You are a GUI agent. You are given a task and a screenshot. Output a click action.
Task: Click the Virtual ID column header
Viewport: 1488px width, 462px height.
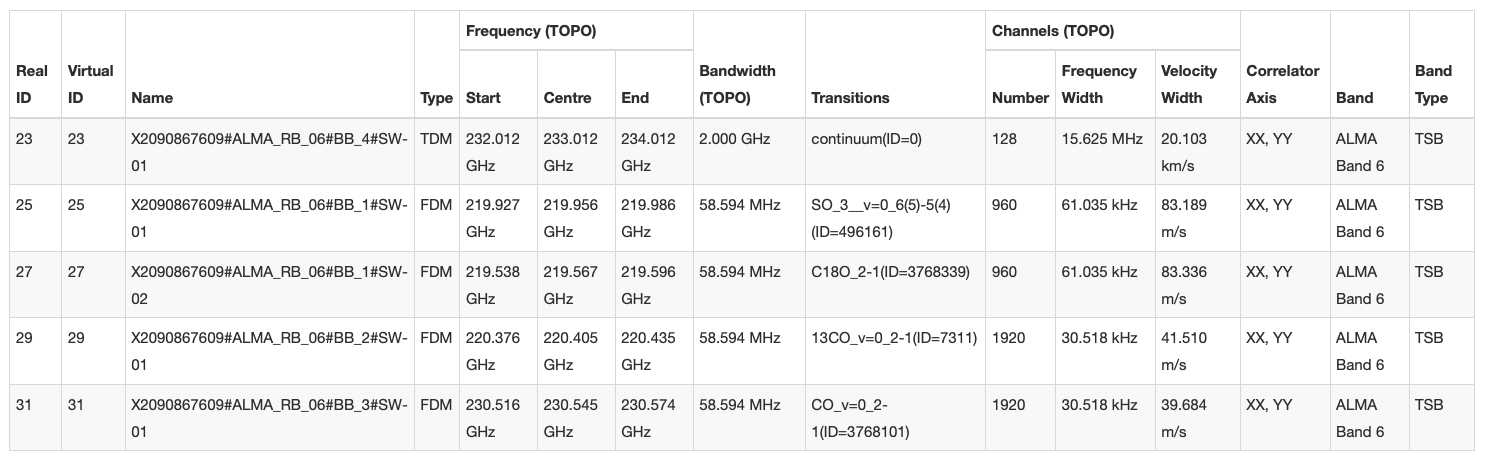90,84
